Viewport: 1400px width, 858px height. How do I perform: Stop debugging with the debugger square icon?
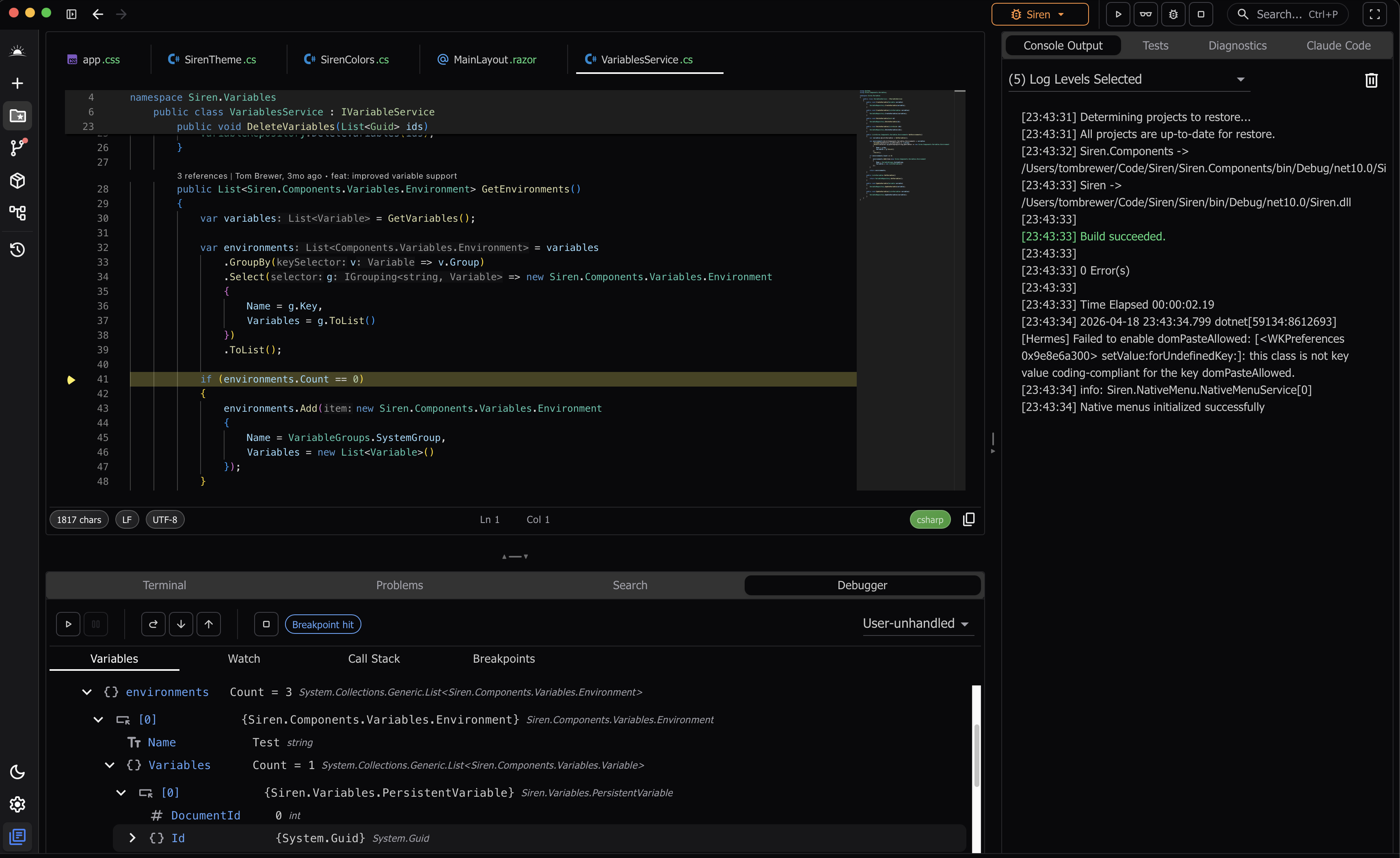pos(266,624)
